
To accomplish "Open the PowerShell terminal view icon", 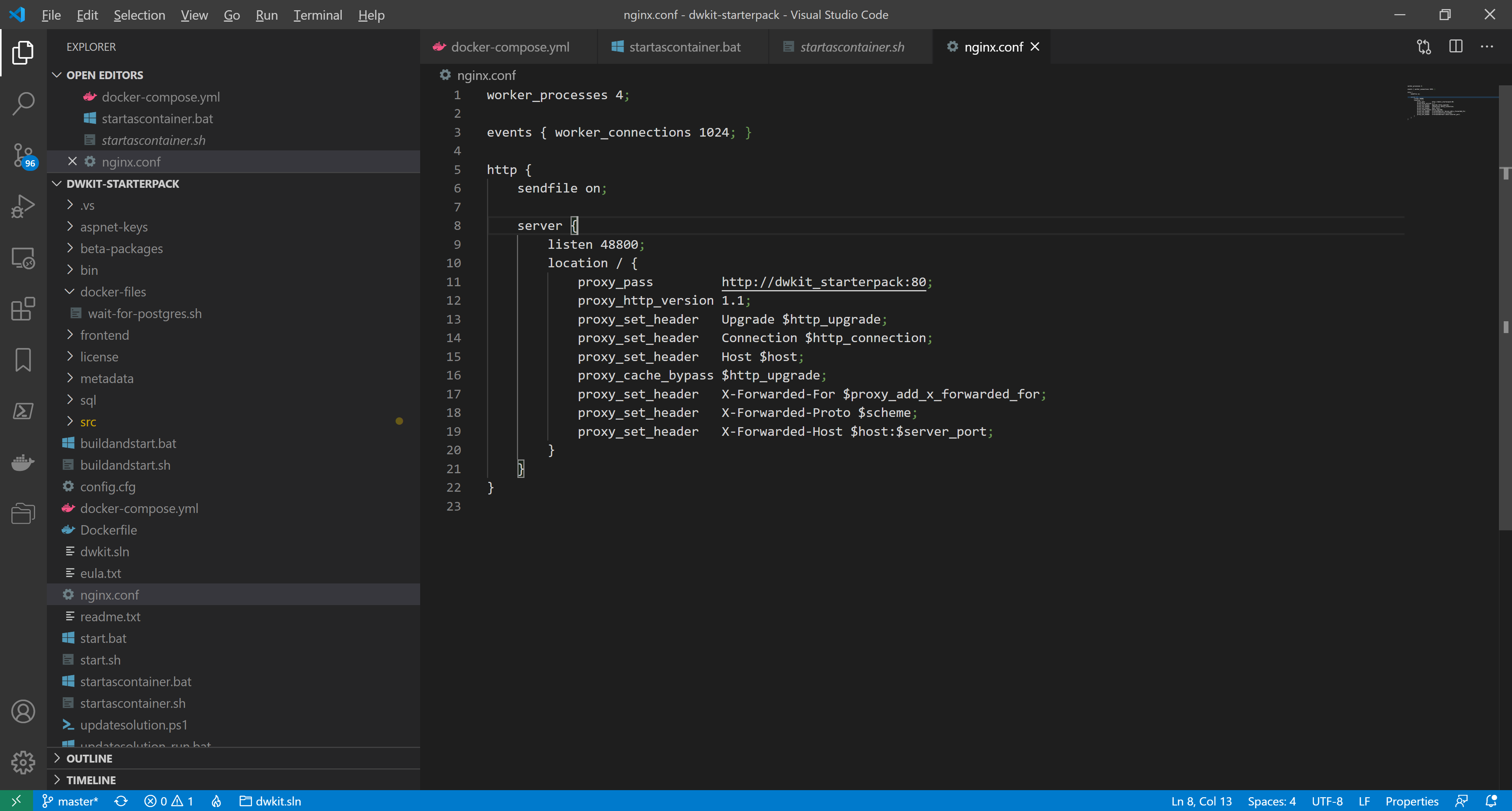I will coord(23,411).
